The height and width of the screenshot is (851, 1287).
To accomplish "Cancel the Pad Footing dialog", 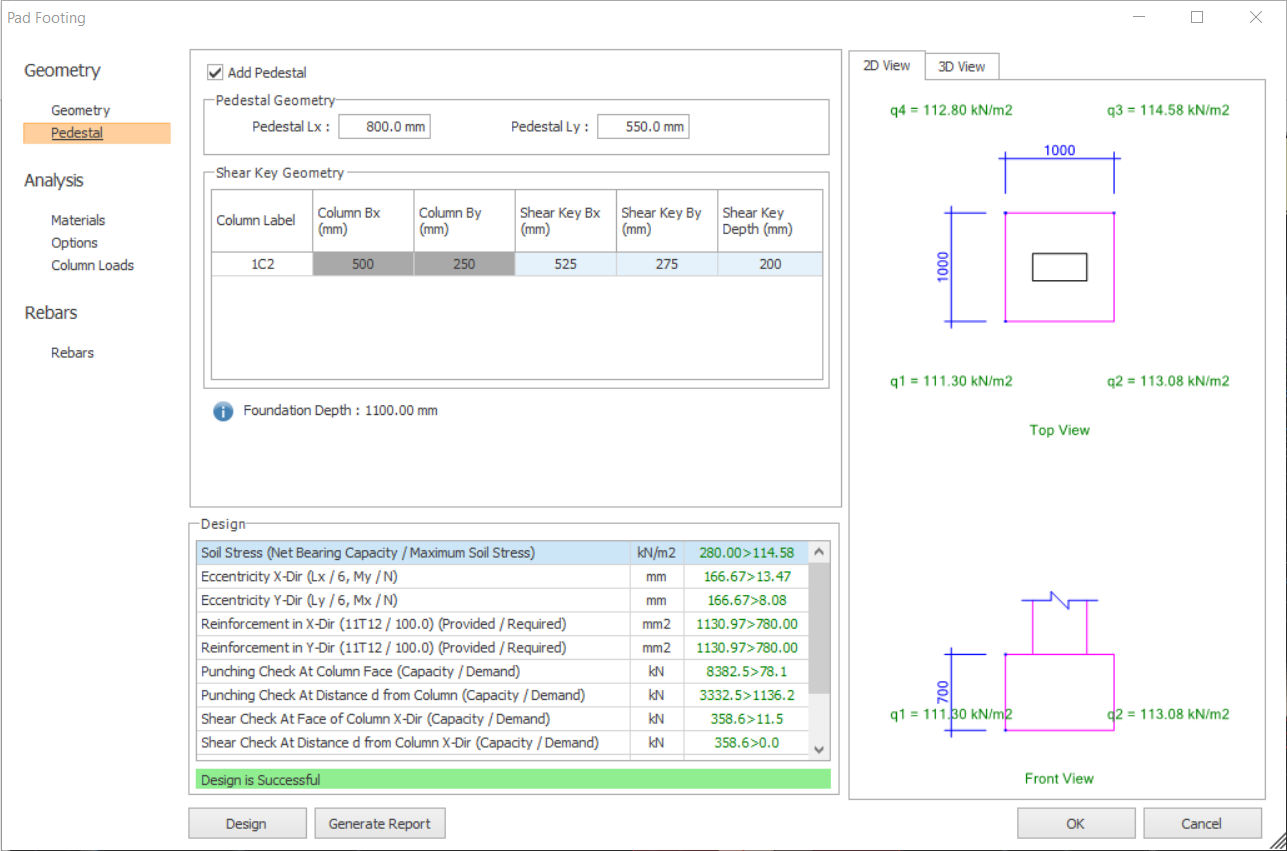I will click(x=1201, y=824).
